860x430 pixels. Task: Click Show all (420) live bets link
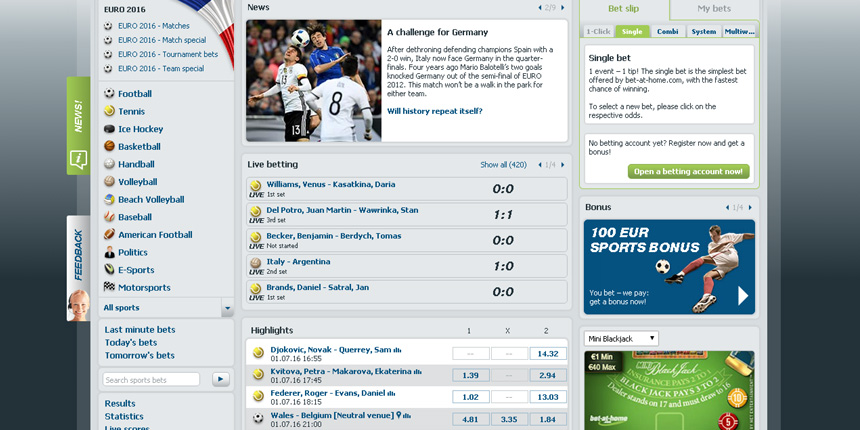coord(503,165)
